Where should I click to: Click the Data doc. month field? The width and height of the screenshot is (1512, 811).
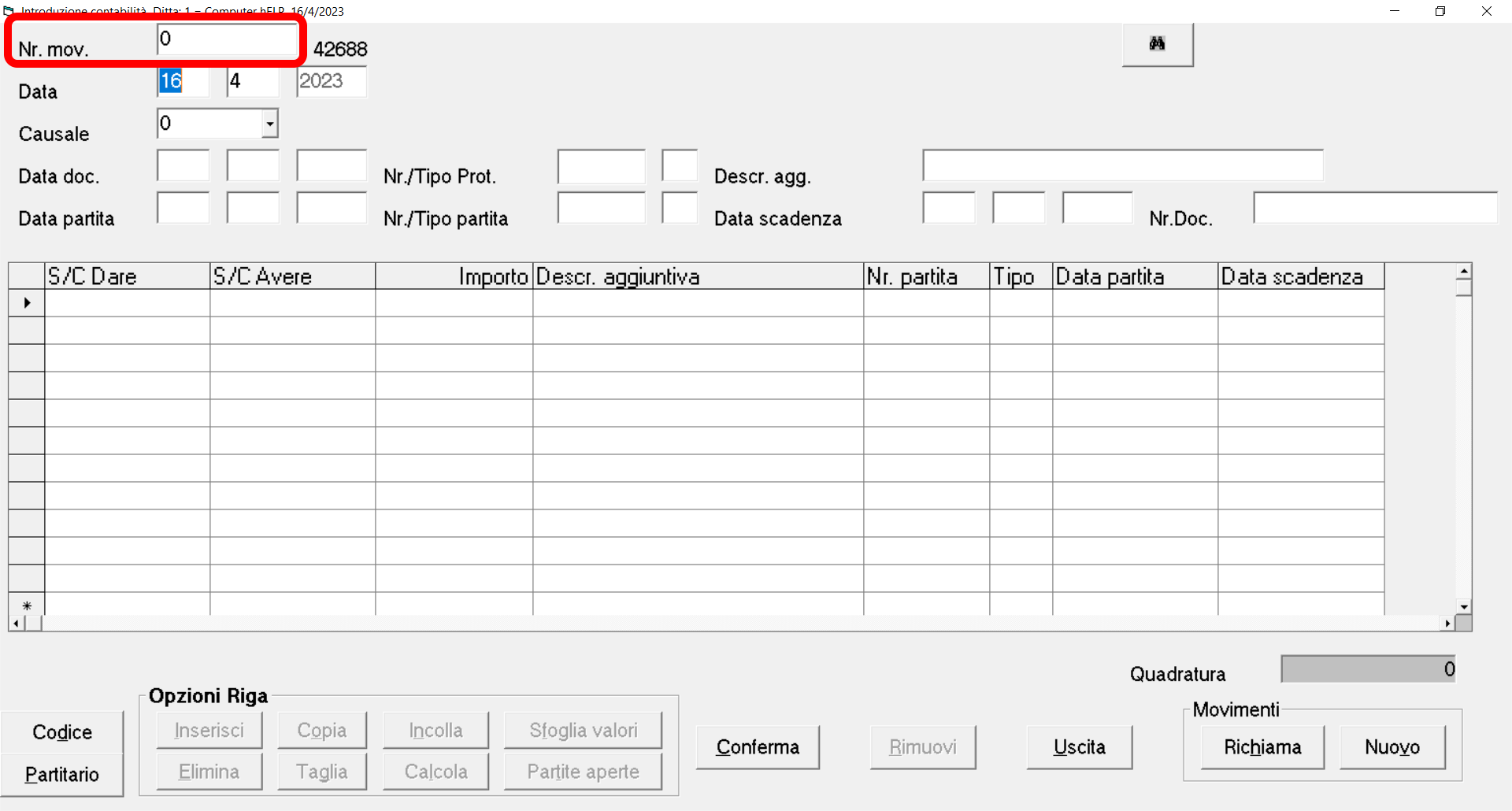[253, 165]
